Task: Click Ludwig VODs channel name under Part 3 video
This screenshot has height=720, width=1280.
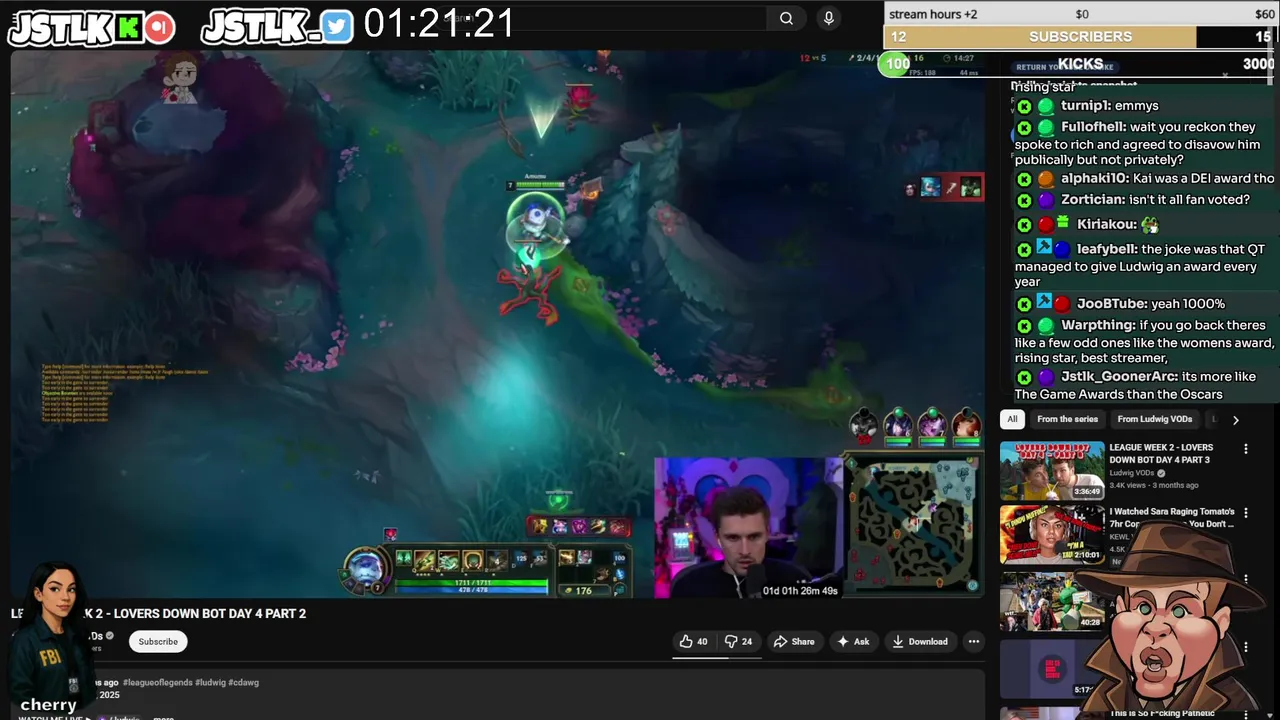Action: click(x=1132, y=473)
